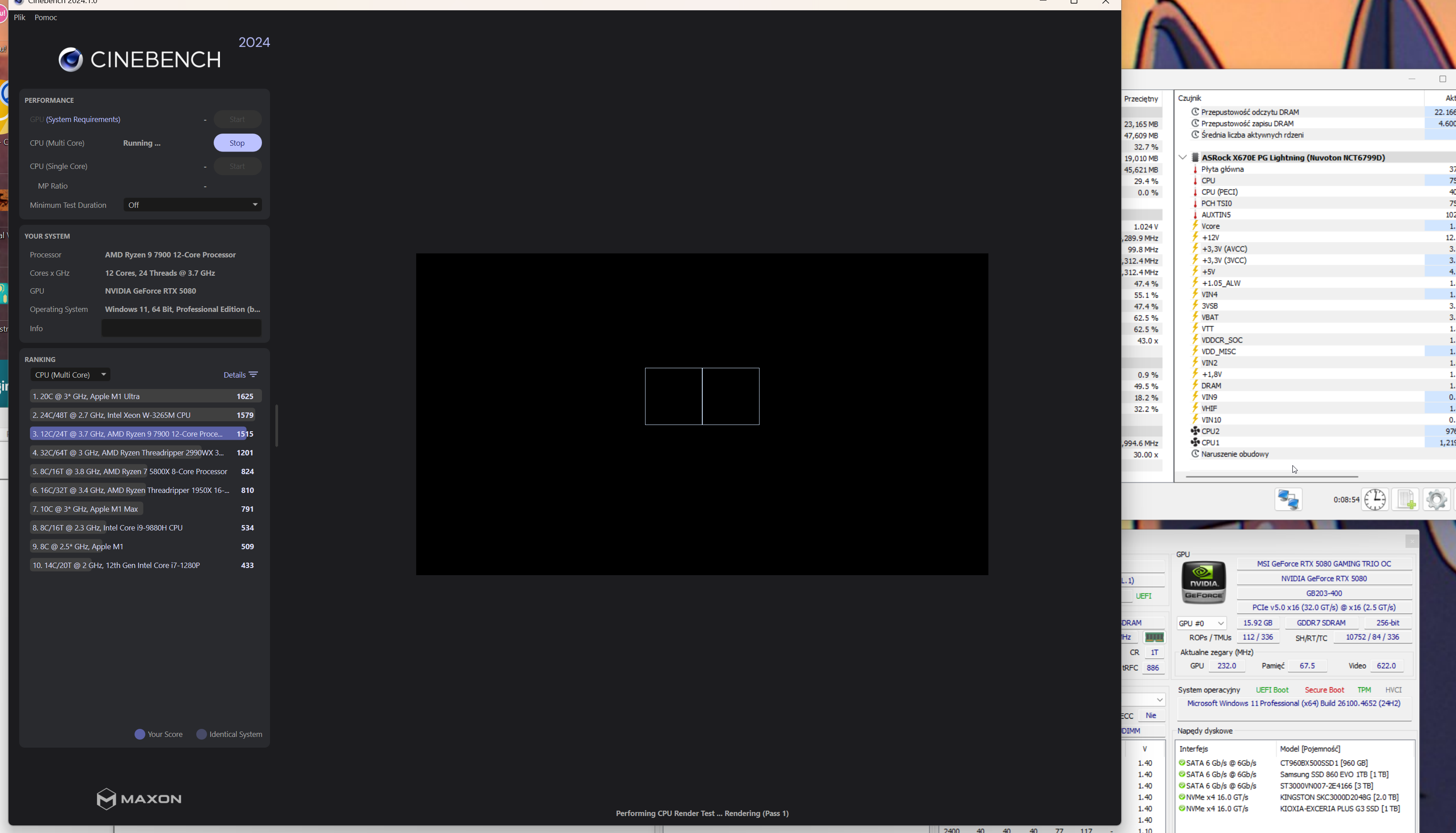Click the NVIDIA GeForce logo image
1456x833 pixels.
(x=1203, y=582)
